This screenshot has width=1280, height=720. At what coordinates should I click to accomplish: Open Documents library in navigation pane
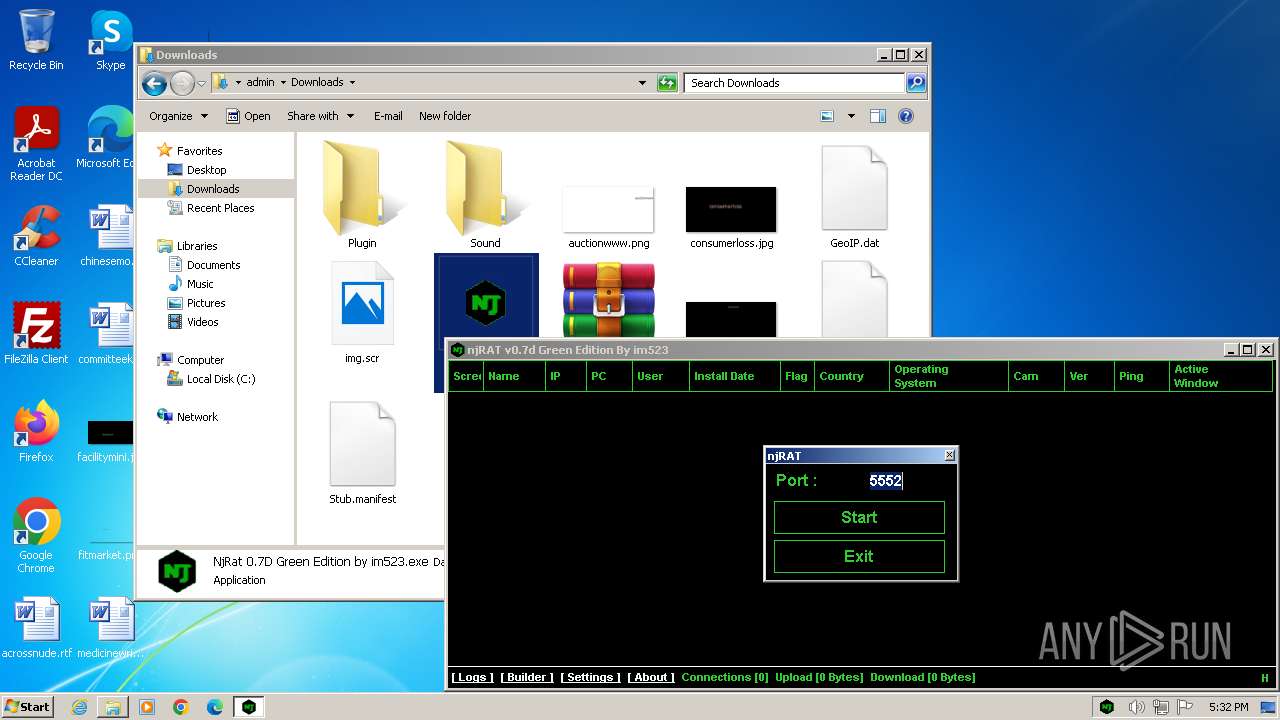213,265
